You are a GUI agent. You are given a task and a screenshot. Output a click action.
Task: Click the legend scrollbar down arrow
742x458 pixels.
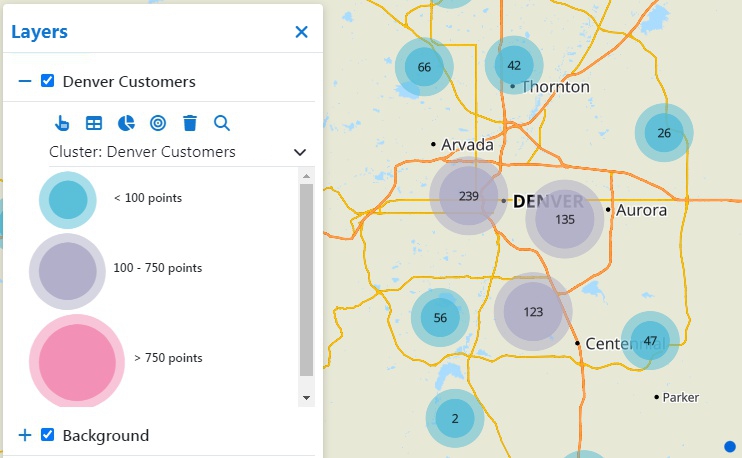307,397
